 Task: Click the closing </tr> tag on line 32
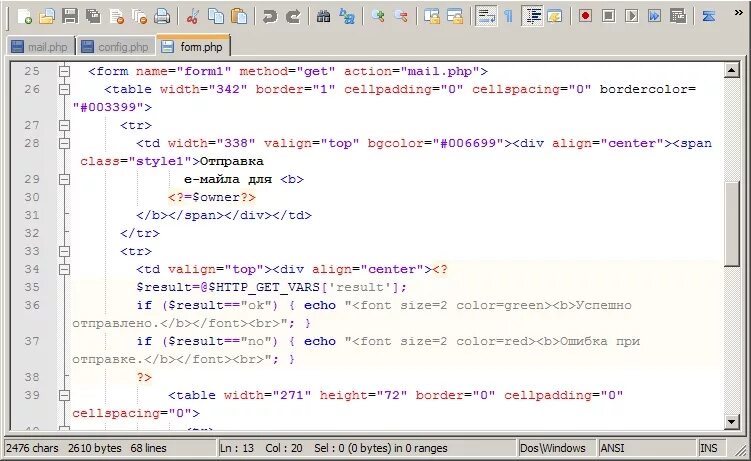point(140,234)
